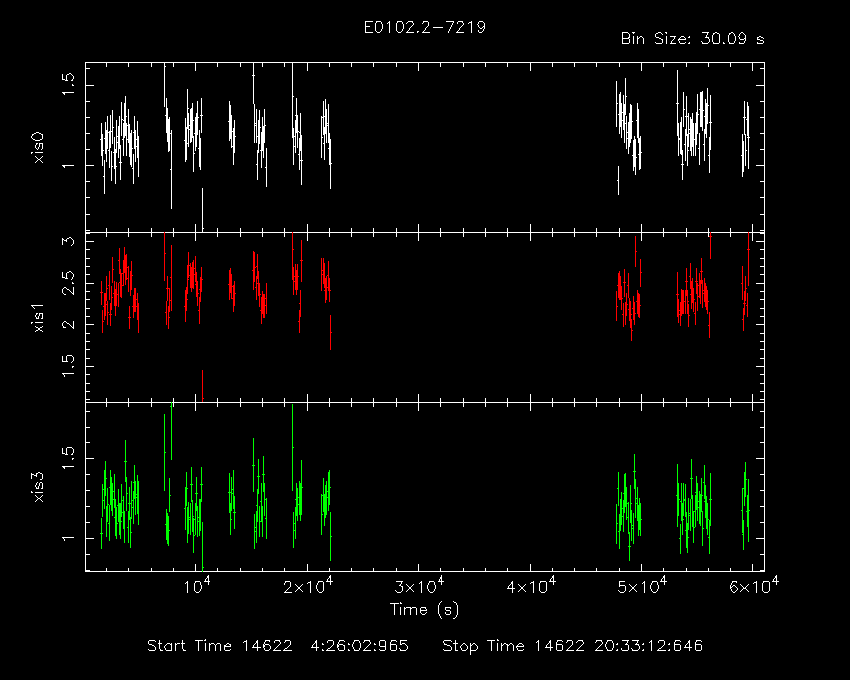Click the 2 tick label in xis1 panel
Image resolution: width=850 pixels, height=680 pixels.
click(68, 325)
